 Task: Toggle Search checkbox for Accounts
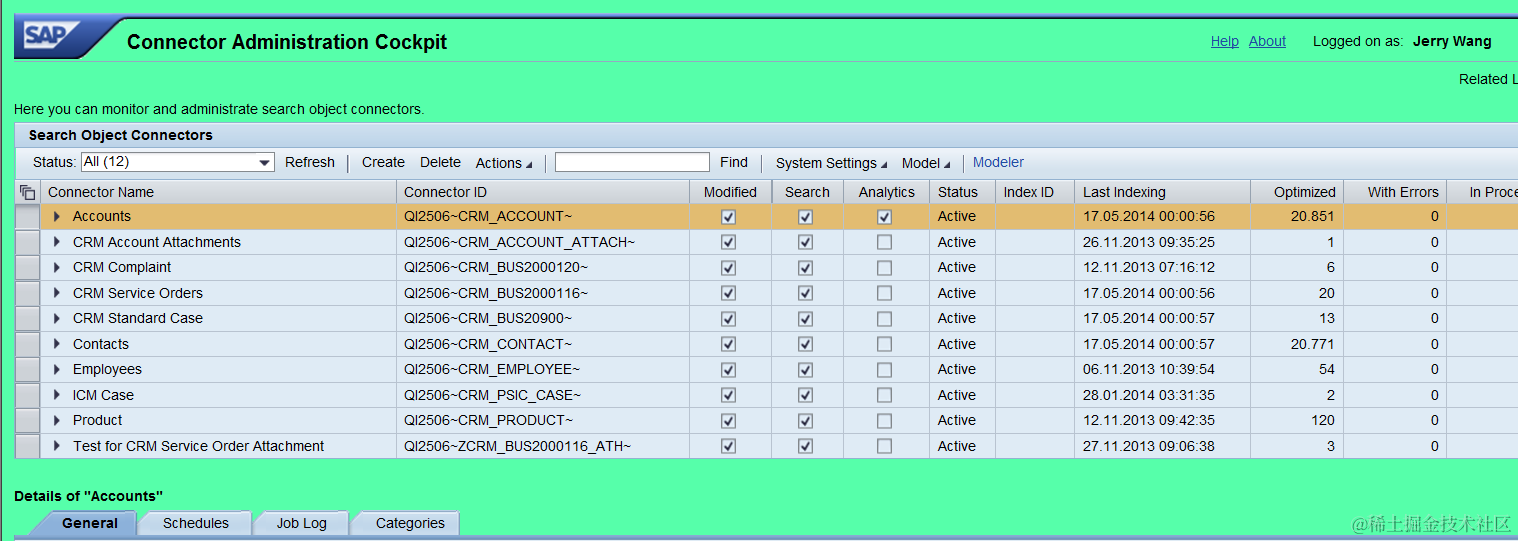(805, 217)
